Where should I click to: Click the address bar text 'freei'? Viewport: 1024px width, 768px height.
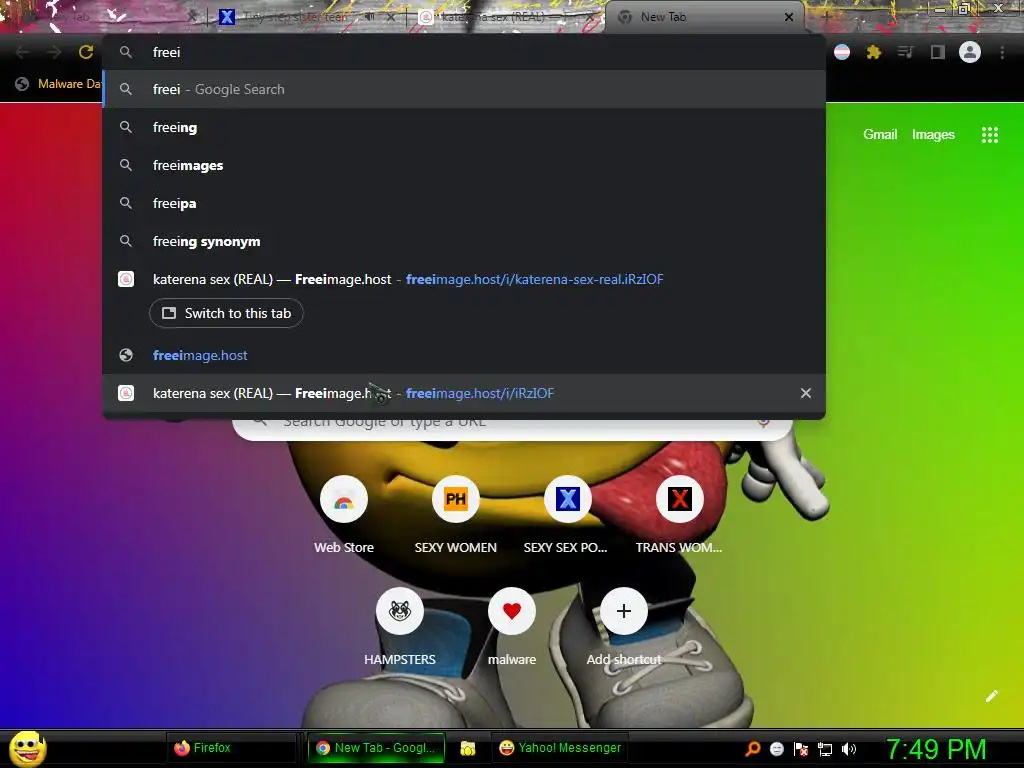tap(167, 52)
